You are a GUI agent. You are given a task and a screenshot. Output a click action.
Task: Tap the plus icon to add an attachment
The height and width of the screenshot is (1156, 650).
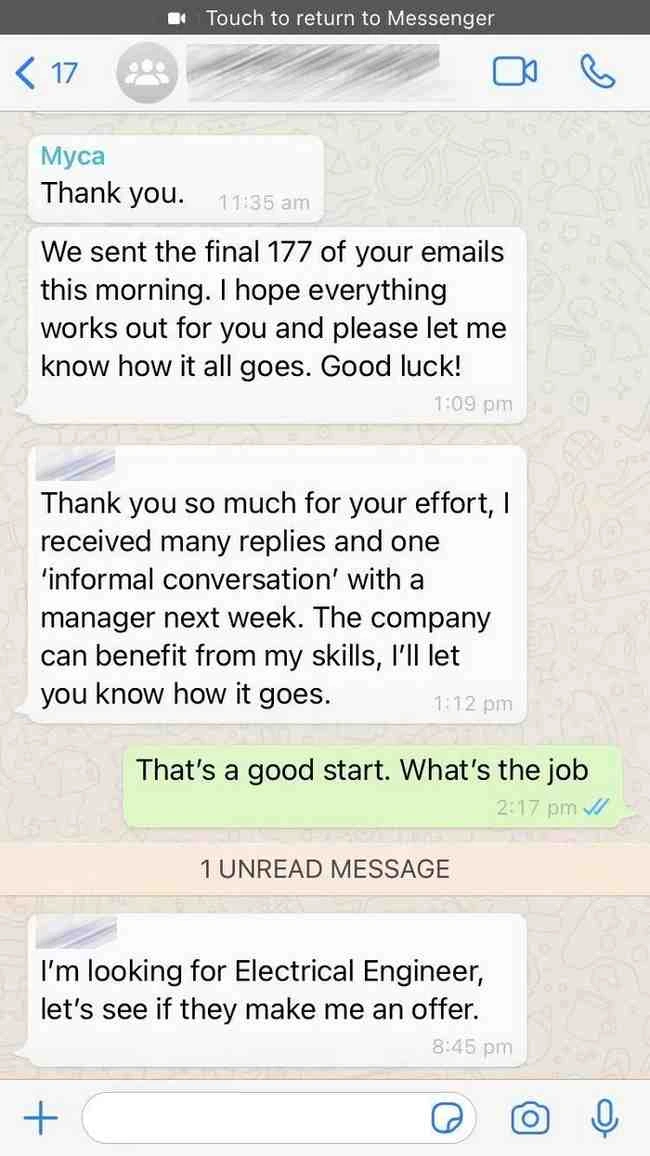(41, 1118)
